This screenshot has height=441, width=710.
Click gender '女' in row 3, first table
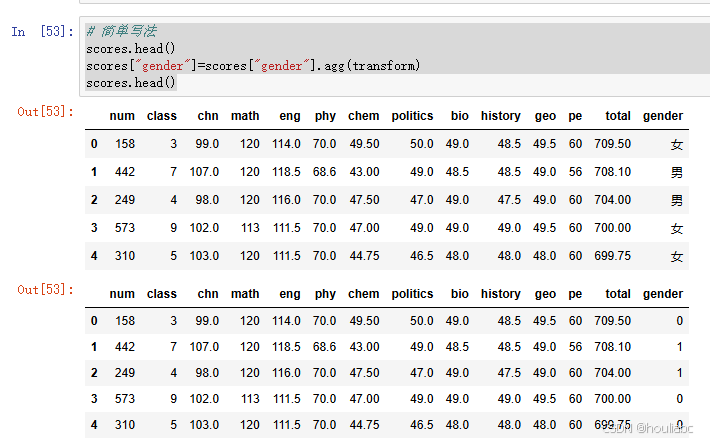tap(676, 228)
